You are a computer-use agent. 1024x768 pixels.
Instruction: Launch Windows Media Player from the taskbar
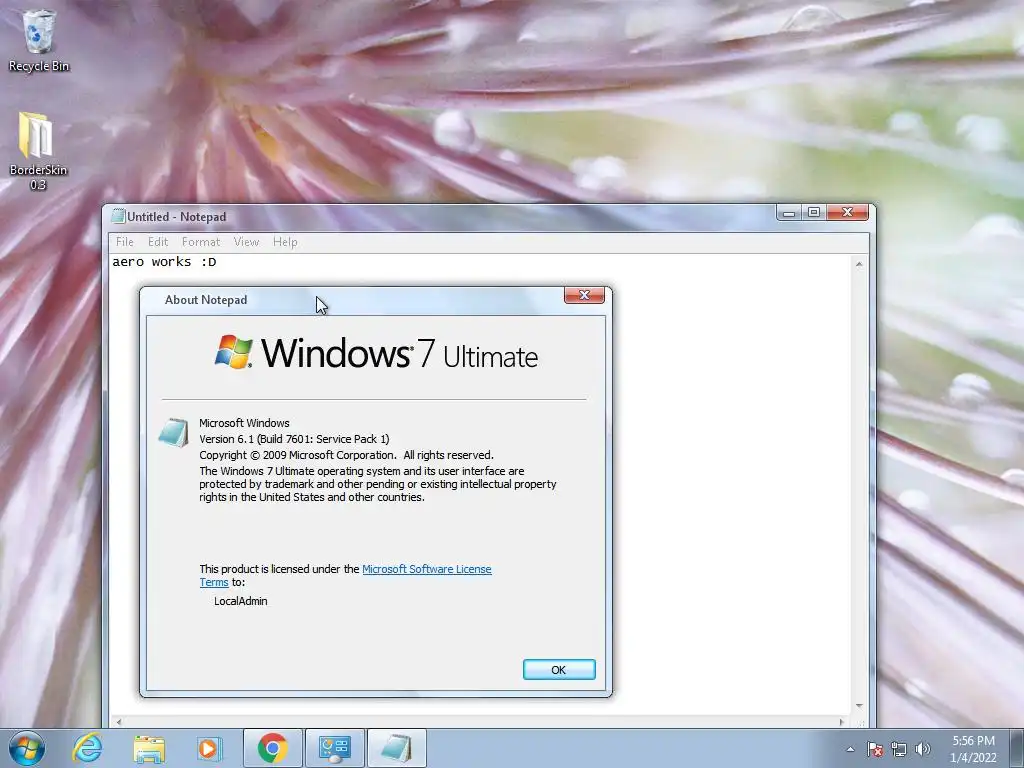point(210,748)
